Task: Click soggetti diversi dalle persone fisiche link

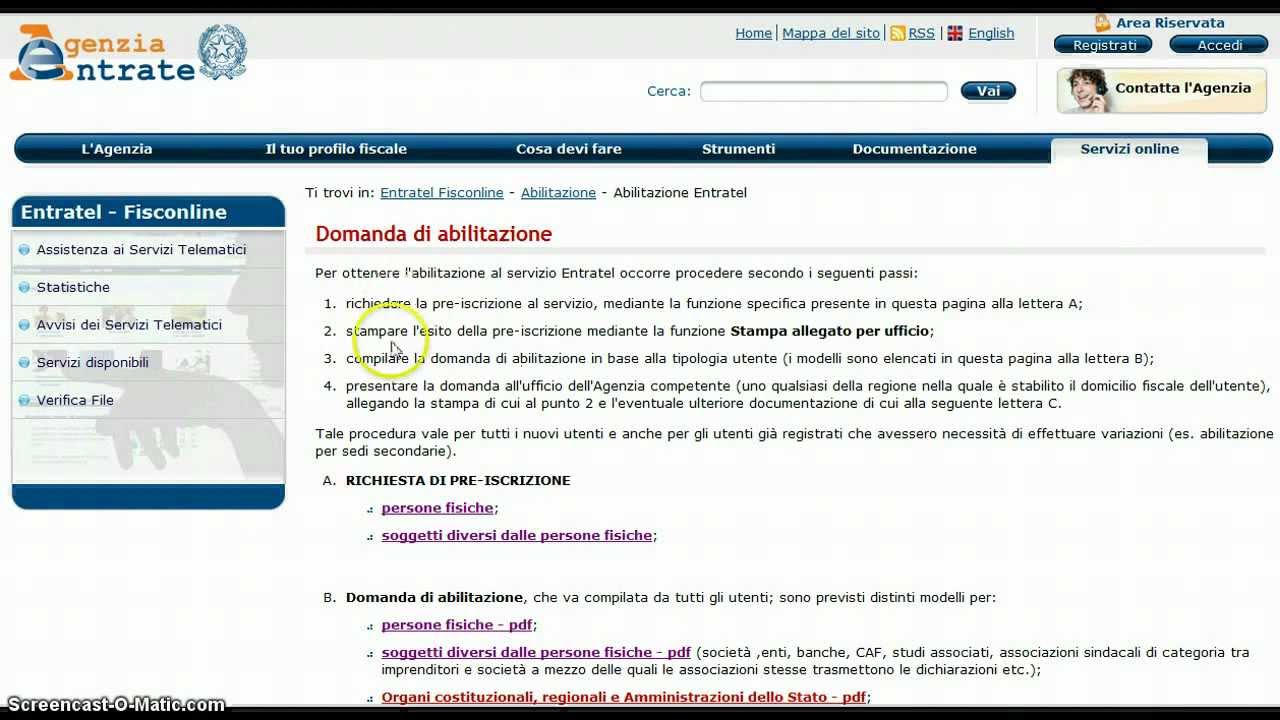Action: coord(516,536)
